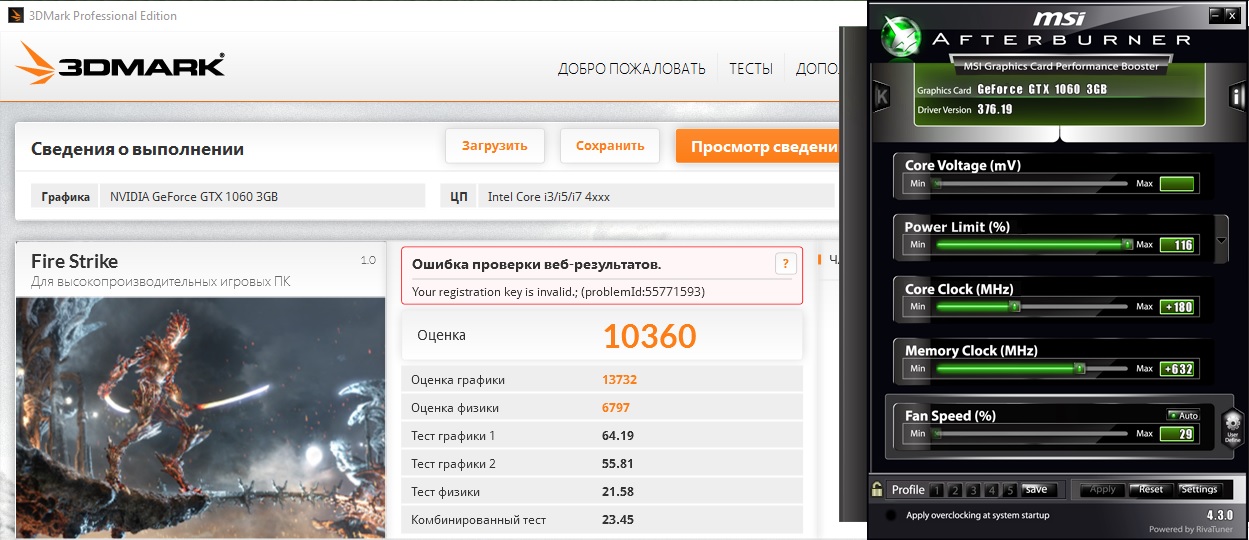Select Afterburner profile slot 3
Image resolution: width=1249 pixels, height=540 pixels.
[x=973, y=490]
